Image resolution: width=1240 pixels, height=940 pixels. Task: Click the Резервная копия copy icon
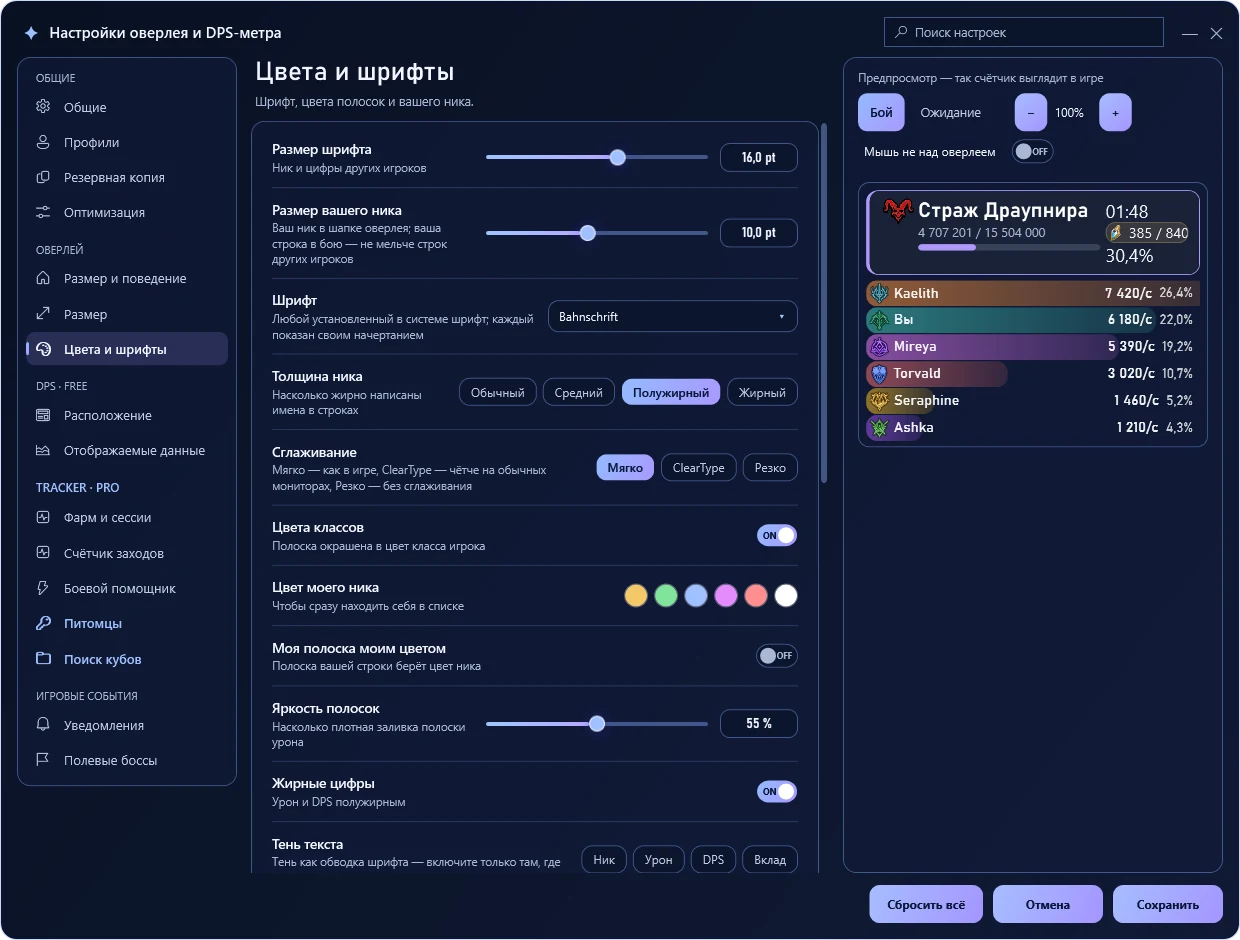[43, 177]
